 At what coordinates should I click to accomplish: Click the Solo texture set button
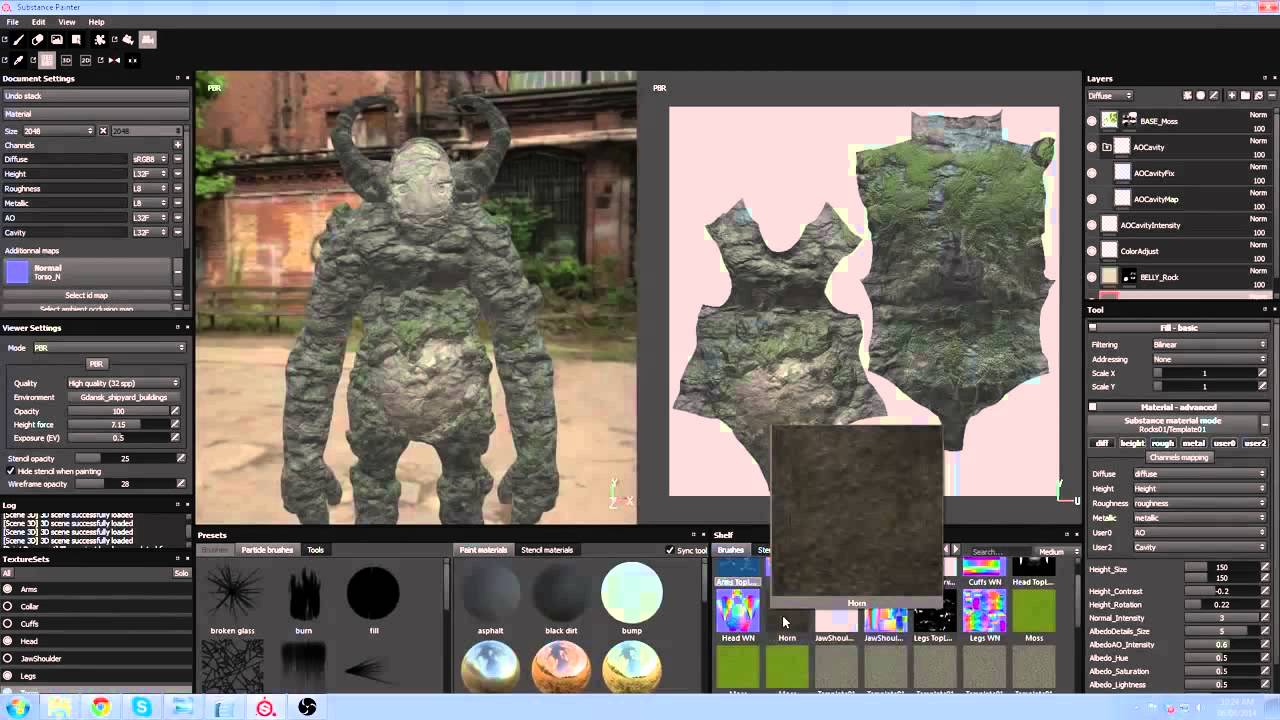click(x=181, y=573)
